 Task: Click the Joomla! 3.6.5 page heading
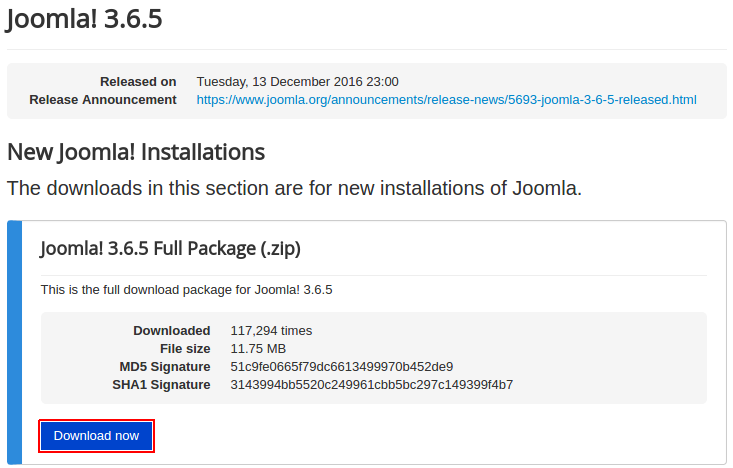(x=84, y=18)
